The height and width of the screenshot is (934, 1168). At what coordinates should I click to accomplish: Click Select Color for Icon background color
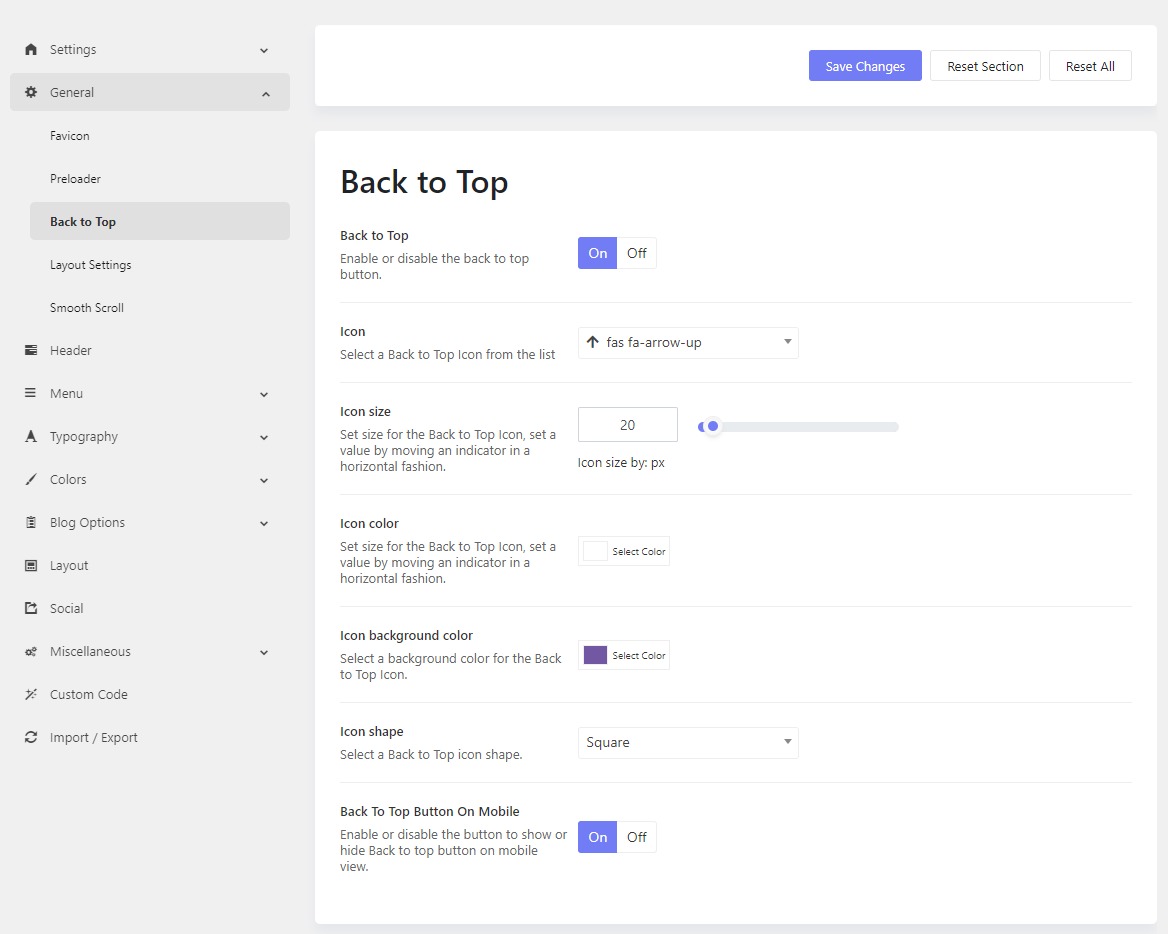[639, 655]
